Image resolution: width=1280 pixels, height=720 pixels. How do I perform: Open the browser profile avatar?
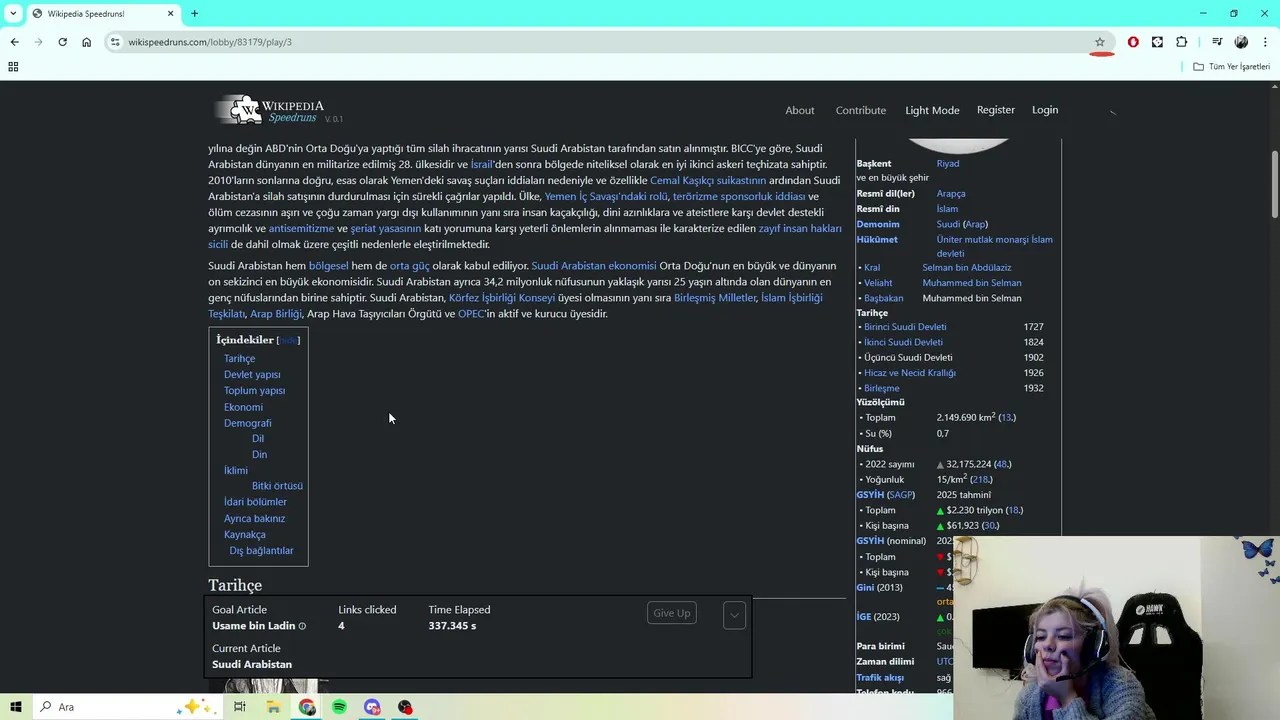point(1241,42)
